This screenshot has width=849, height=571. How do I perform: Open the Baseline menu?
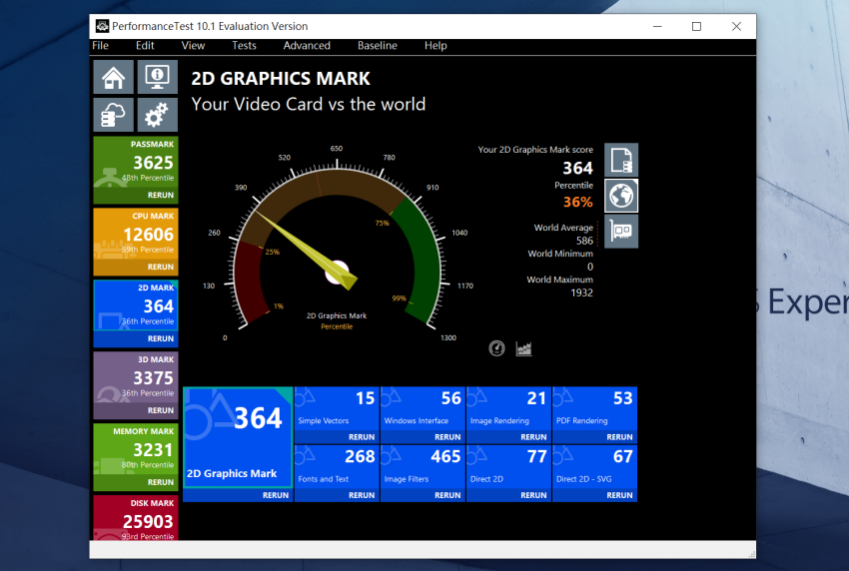tap(377, 45)
